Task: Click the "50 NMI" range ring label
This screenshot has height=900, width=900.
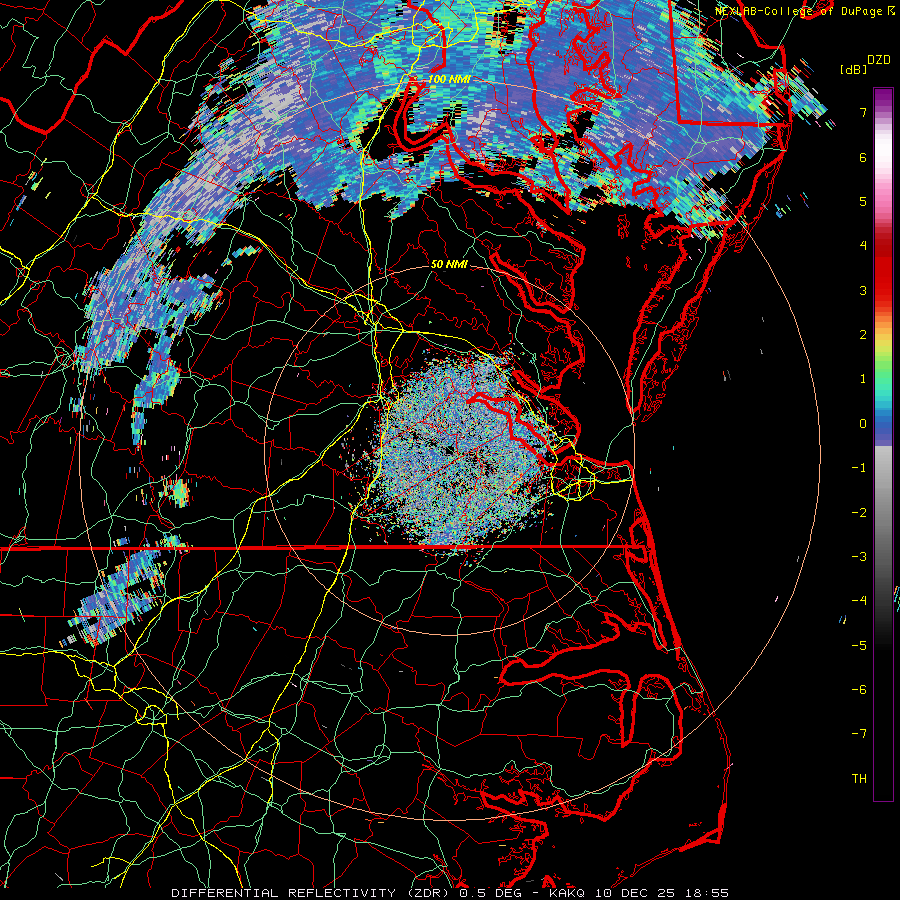Action: [x=449, y=264]
